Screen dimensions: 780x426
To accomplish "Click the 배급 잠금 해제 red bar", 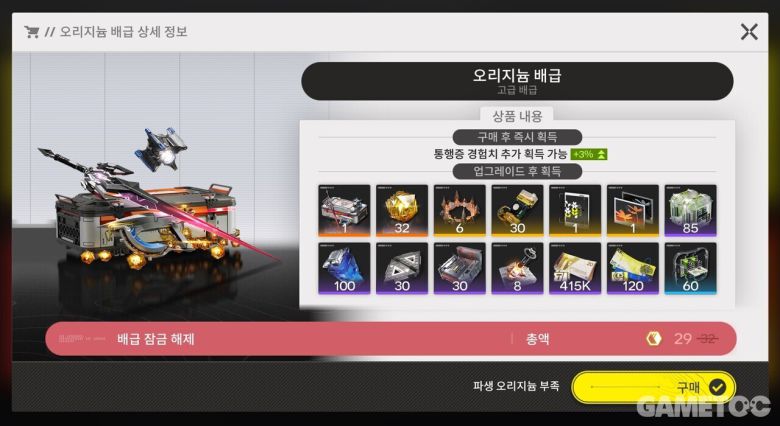I will point(390,339).
